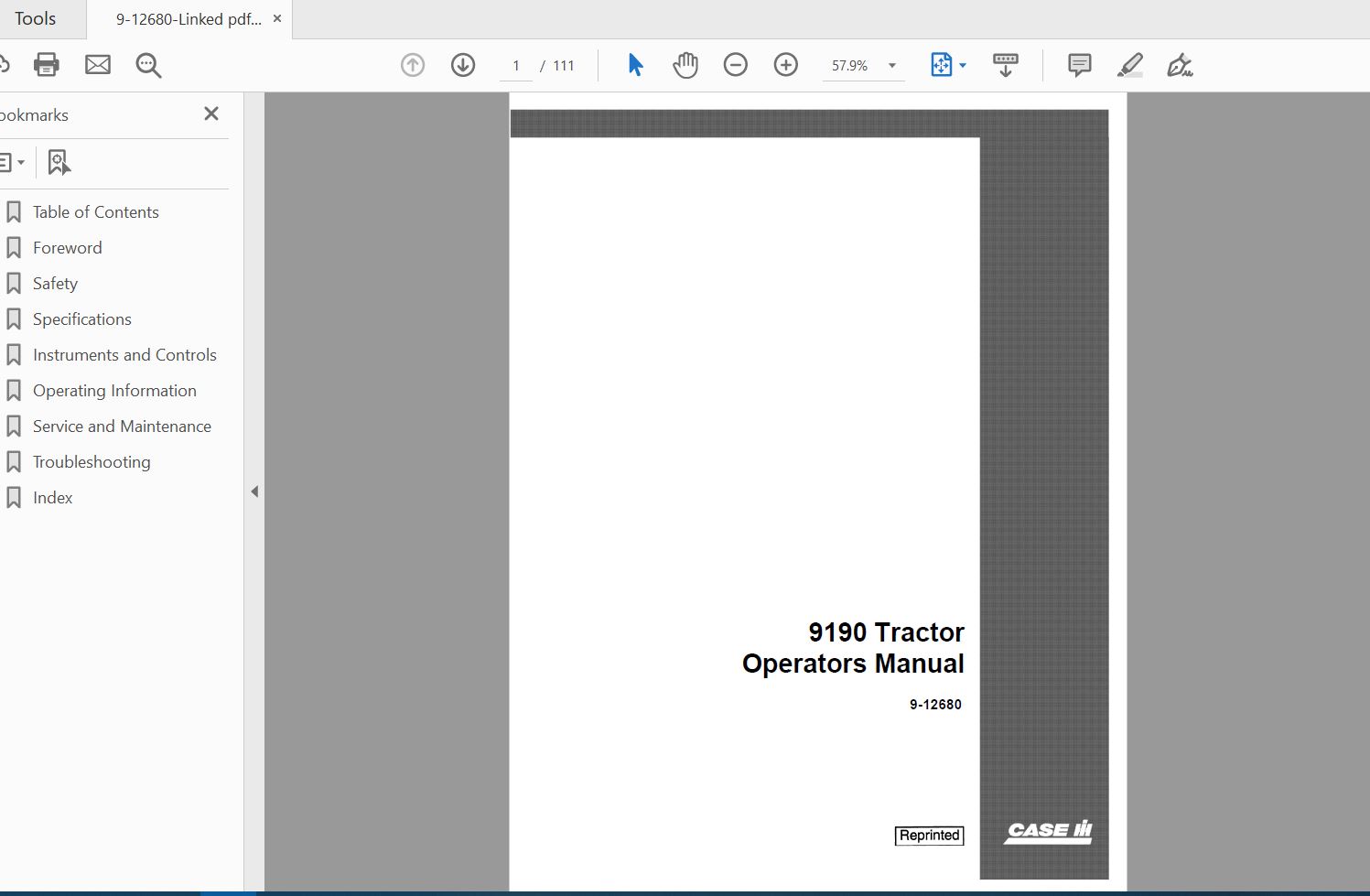Open the Specifications section bookmark
Screen dimensions: 1370x896
point(81,318)
